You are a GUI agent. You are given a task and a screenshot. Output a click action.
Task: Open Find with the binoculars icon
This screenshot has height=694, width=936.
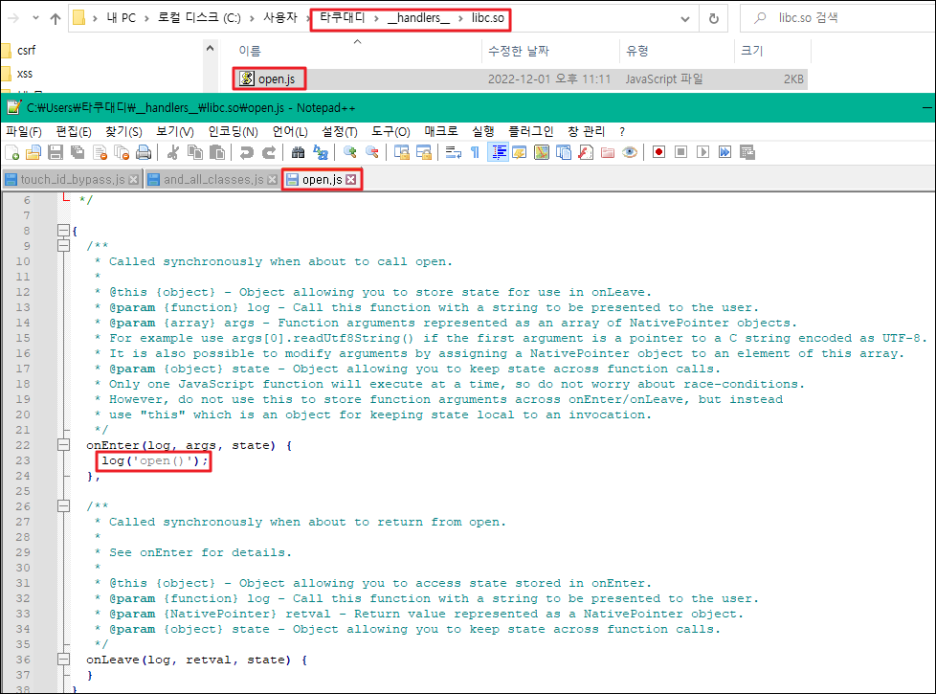[x=298, y=153]
